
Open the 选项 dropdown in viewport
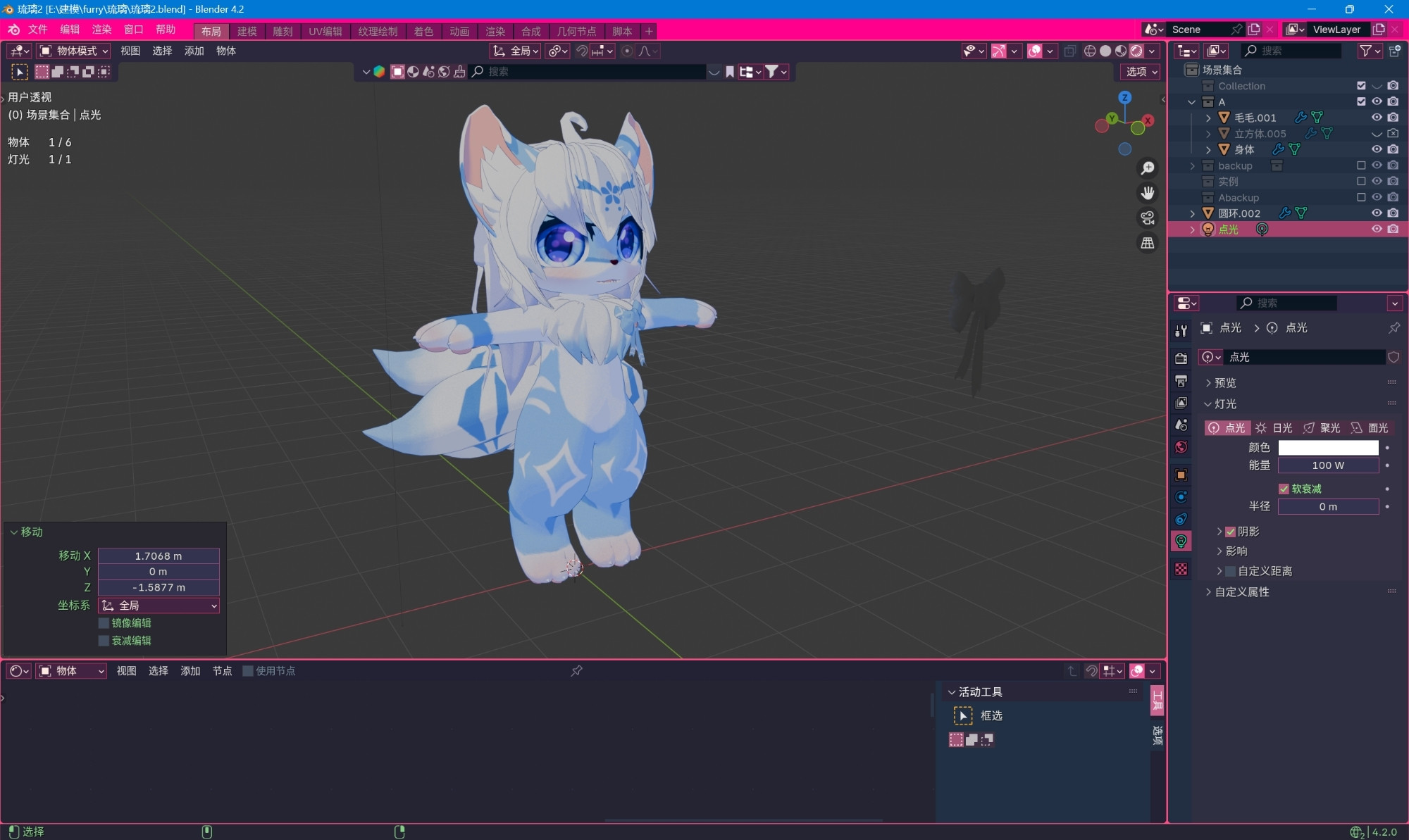(1141, 72)
